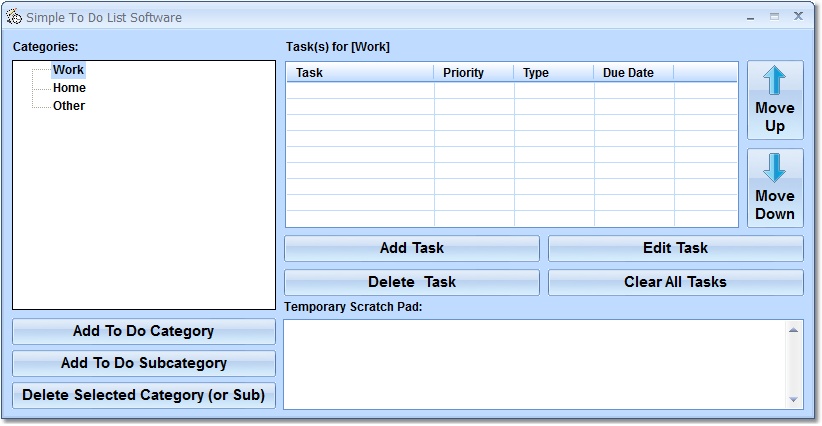Image resolution: width=822 pixels, height=426 pixels.
Task: Click the Add Task button
Action: [412, 248]
